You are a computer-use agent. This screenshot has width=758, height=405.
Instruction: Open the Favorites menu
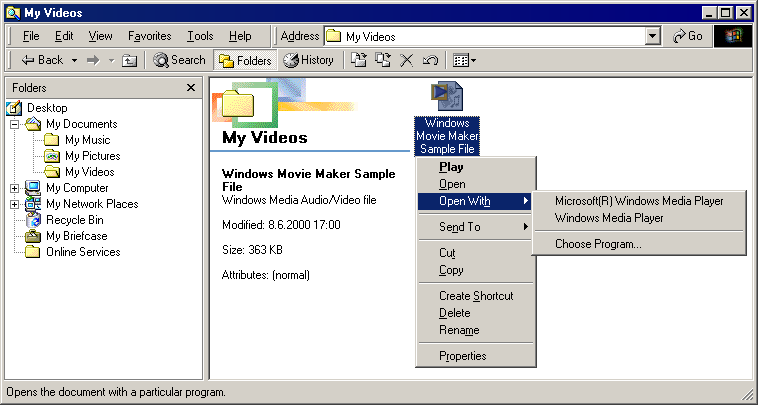pyautogui.click(x=149, y=36)
